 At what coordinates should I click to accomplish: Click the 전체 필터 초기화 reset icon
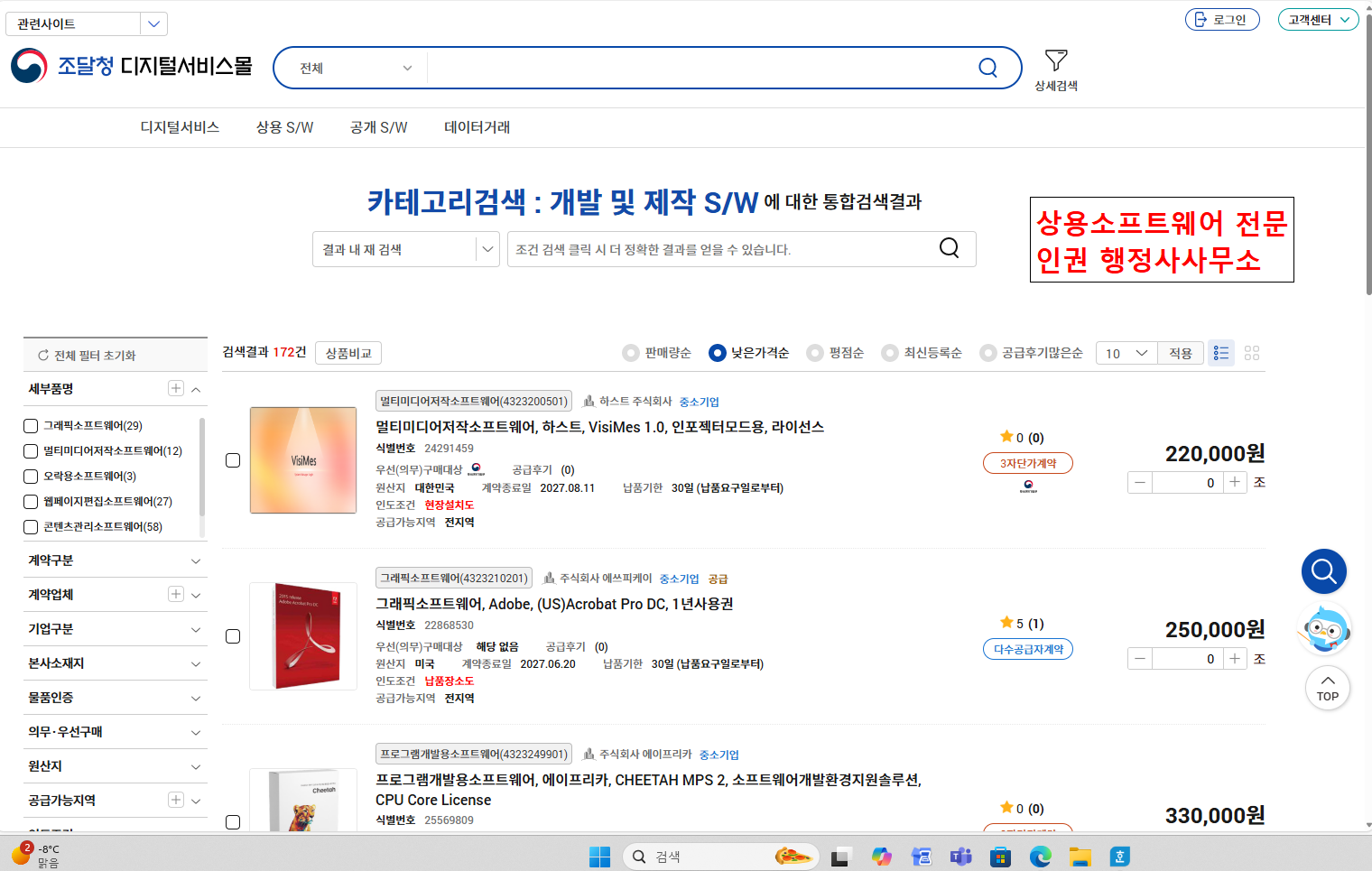[x=43, y=356]
